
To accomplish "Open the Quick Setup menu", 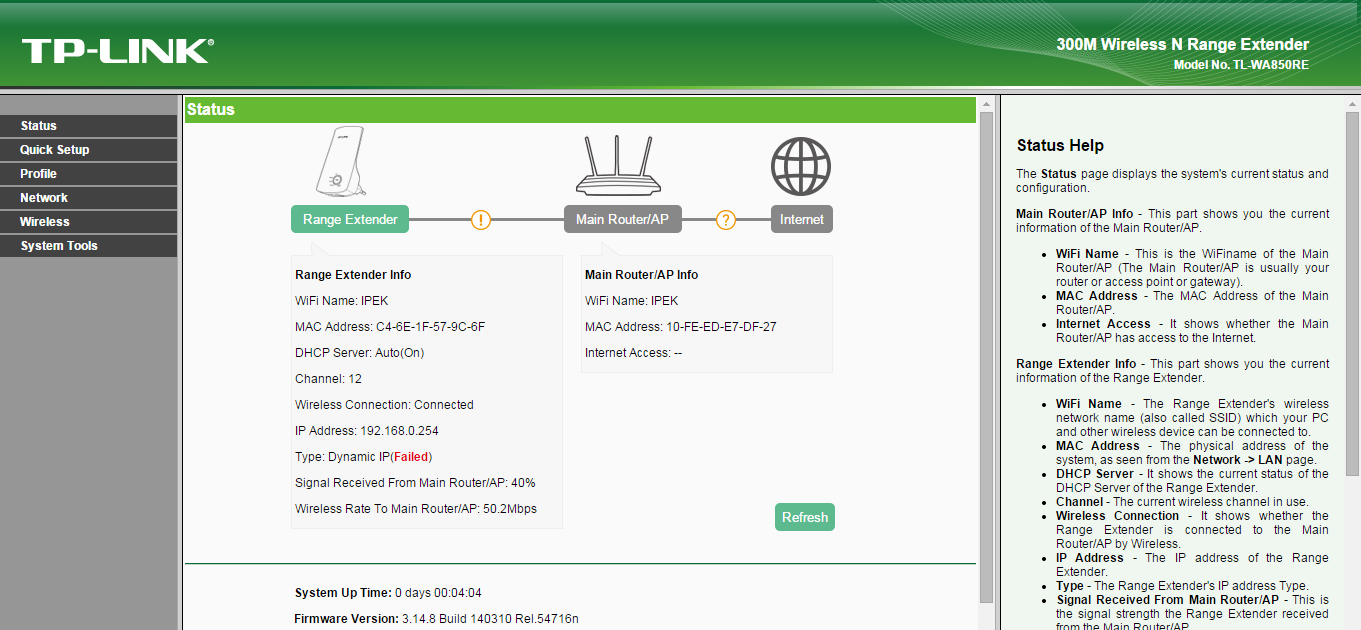I will point(89,150).
